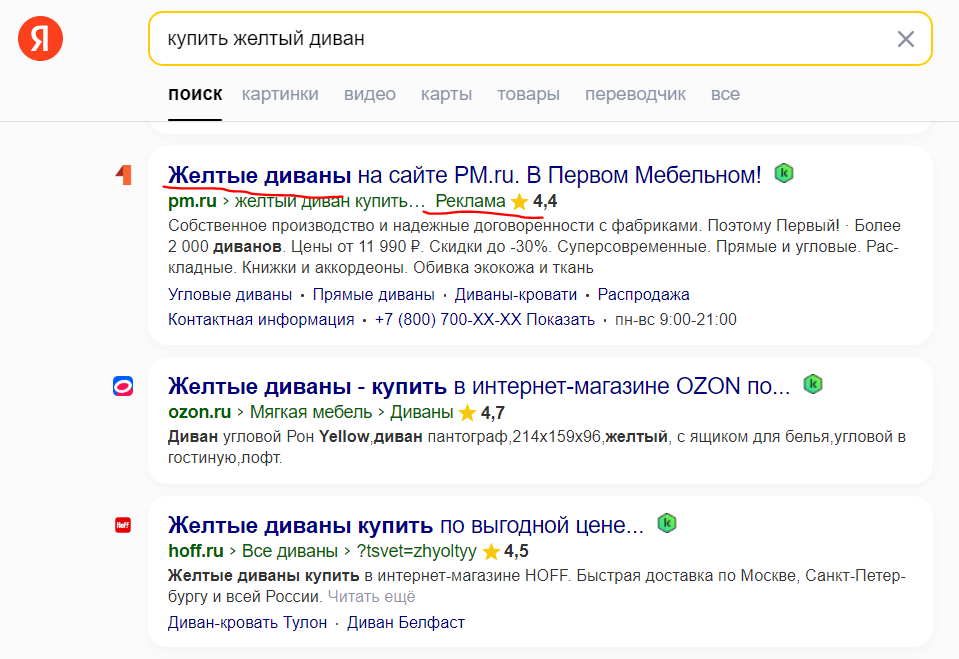Click the Yandex logo
Image resolution: width=959 pixels, height=659 pixels.
pyautogui.click(x=40, y=39)
